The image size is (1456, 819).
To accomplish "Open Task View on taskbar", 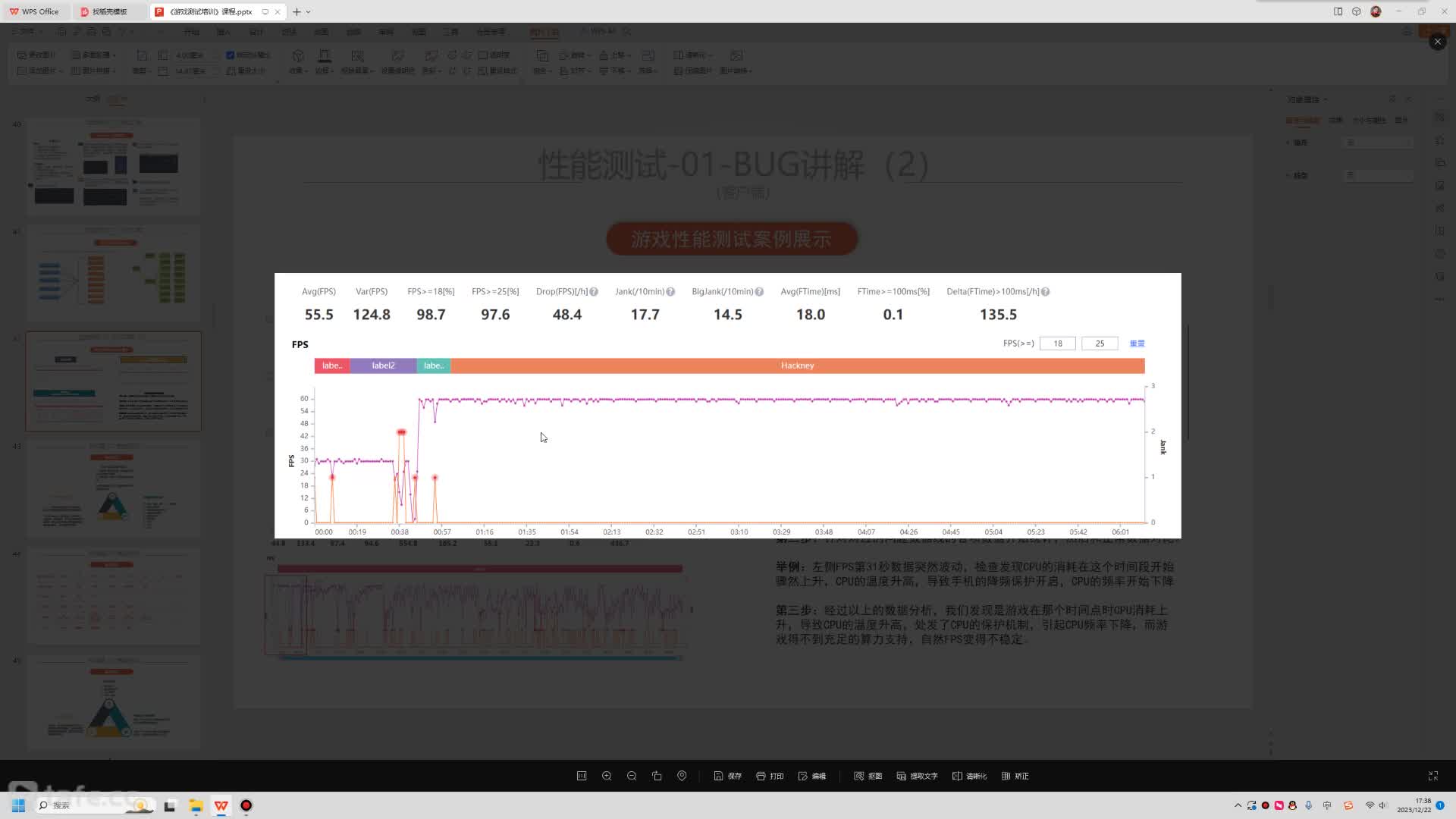I will (x=170, y=805).
